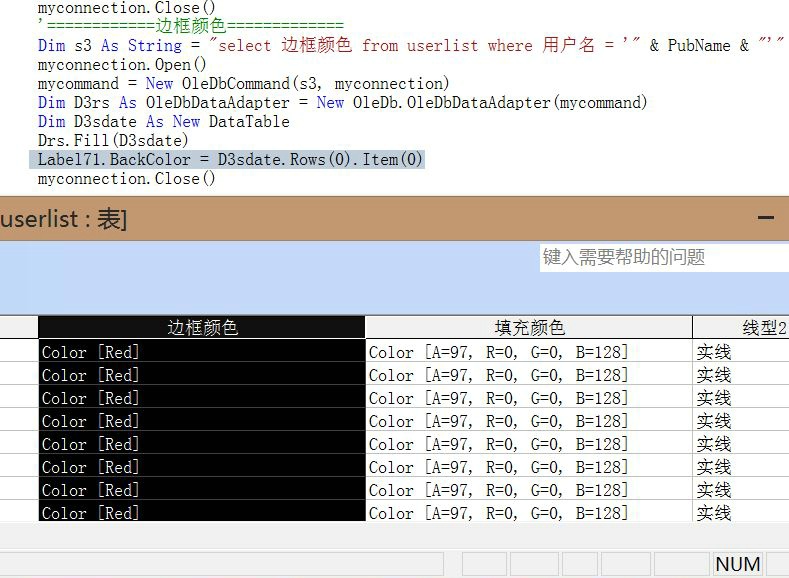Select the 边框颜色 column header
789x578 pixels.
[202, 327]
